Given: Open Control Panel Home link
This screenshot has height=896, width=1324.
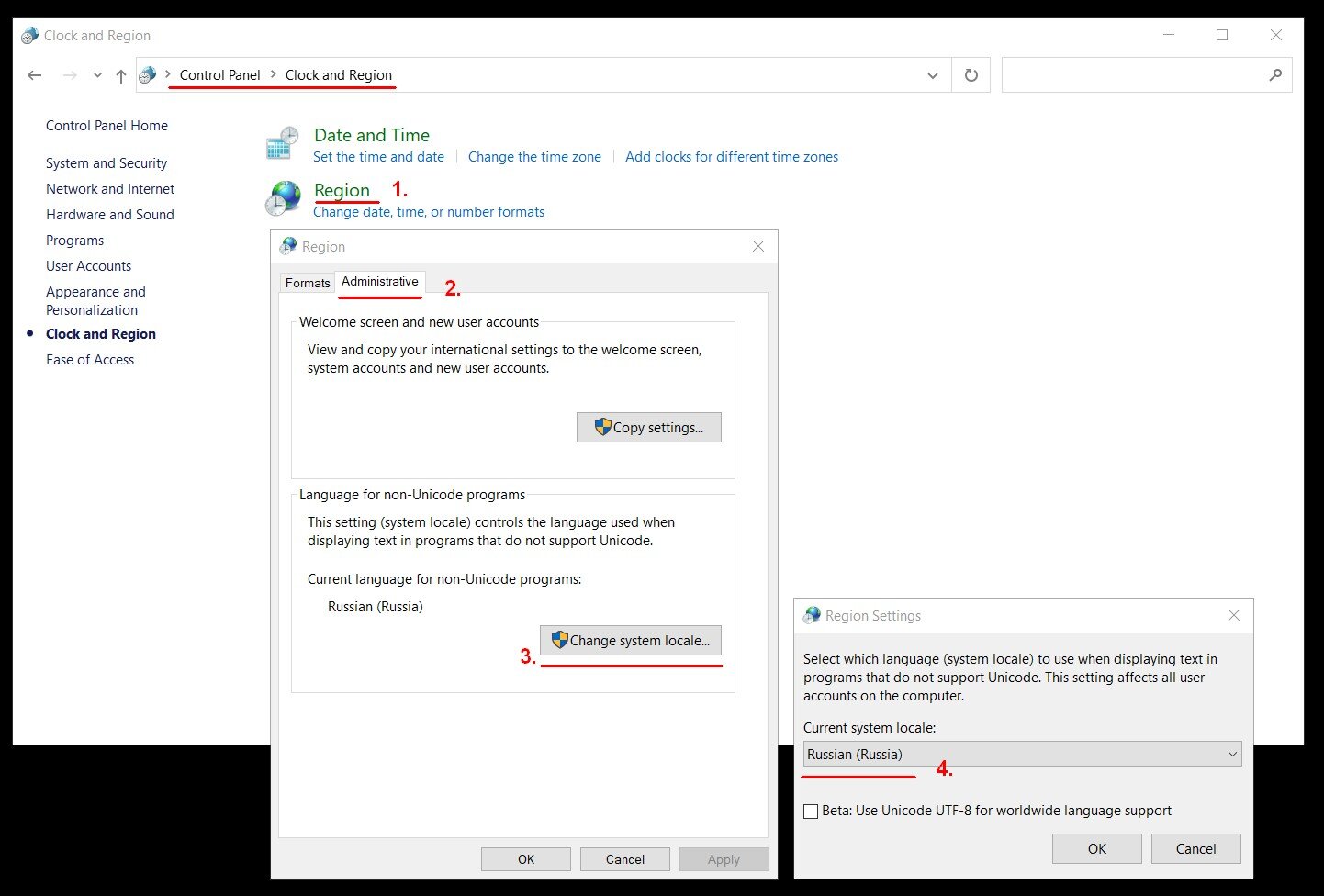Looking at the screenshot, I should click(107, 126).
